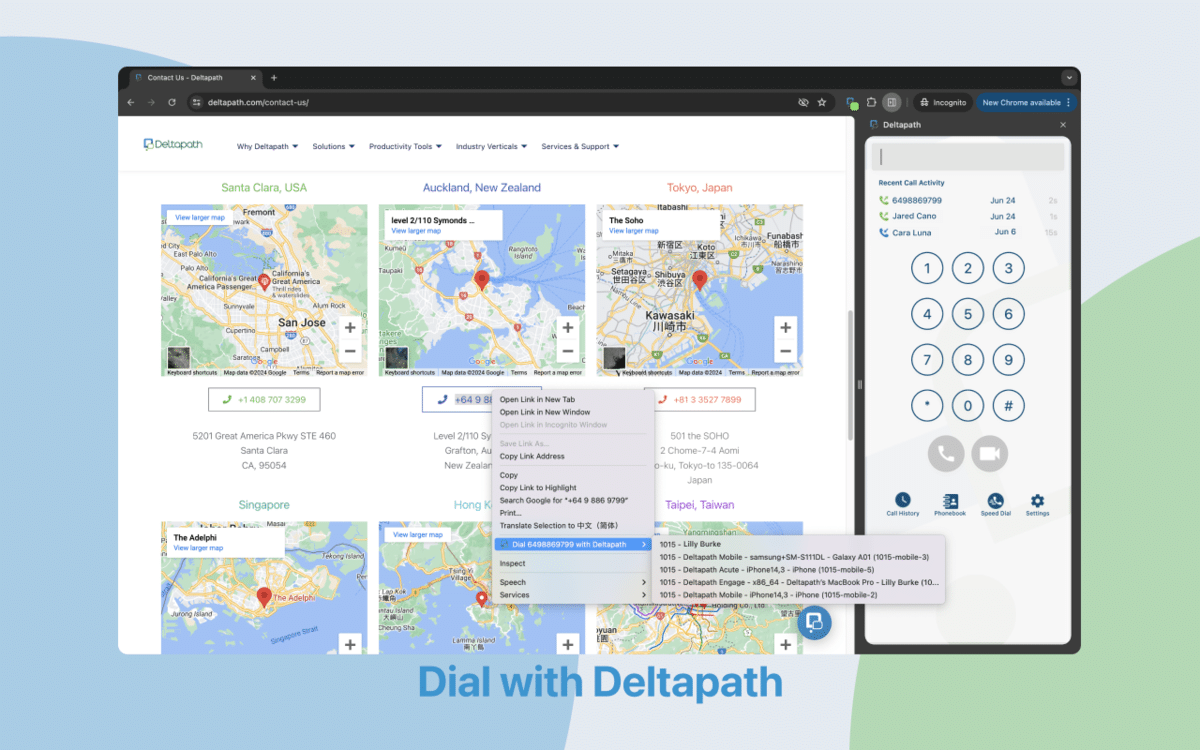Select Dial 6498869799 with Deltapath entry
Image resolution: width=1200 pixels, height=750 pixels.
[x=573, y=545]
